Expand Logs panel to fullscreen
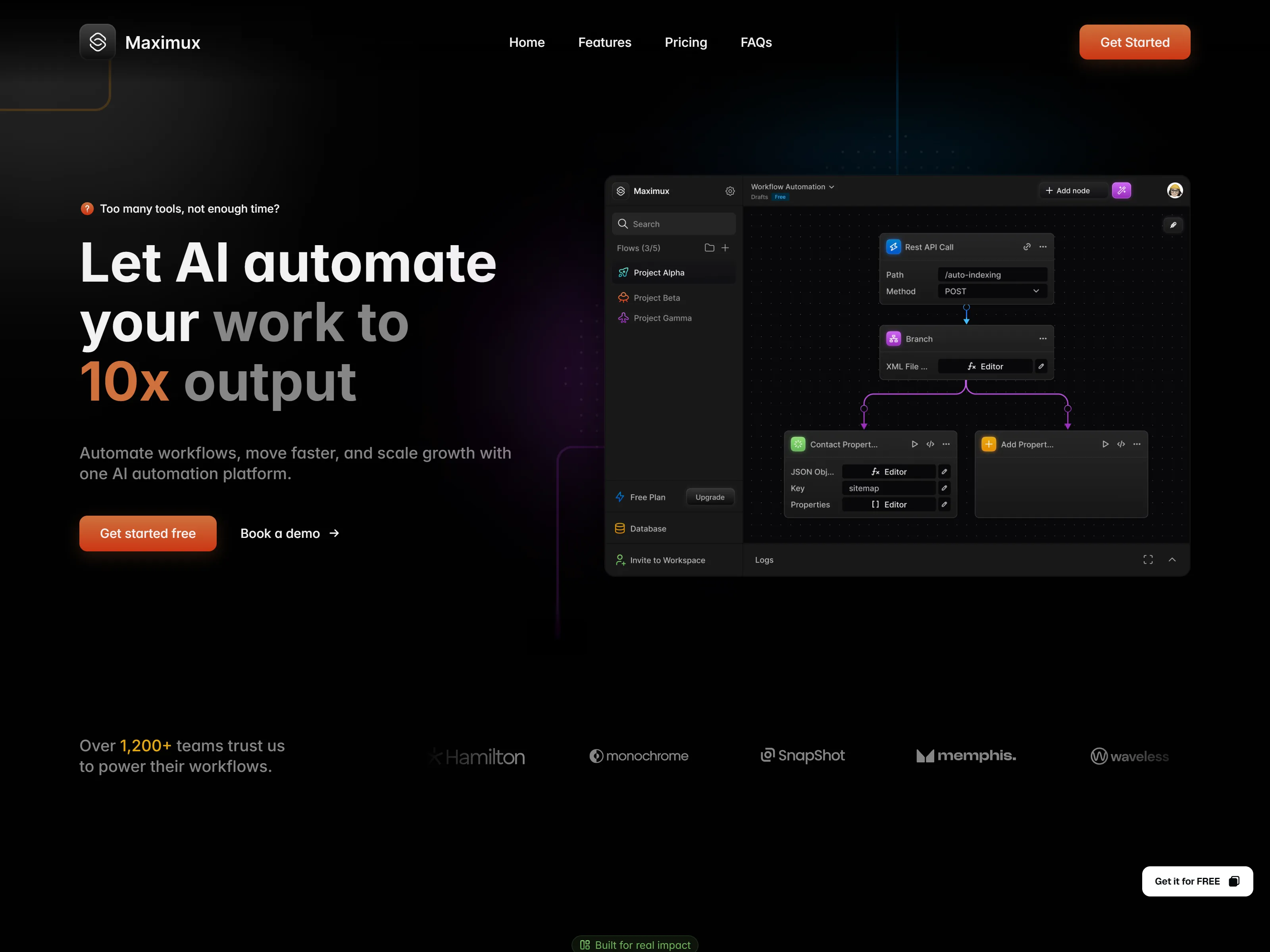The image size is (1270, 952). pyautogui.click(x=1148, y=559)
